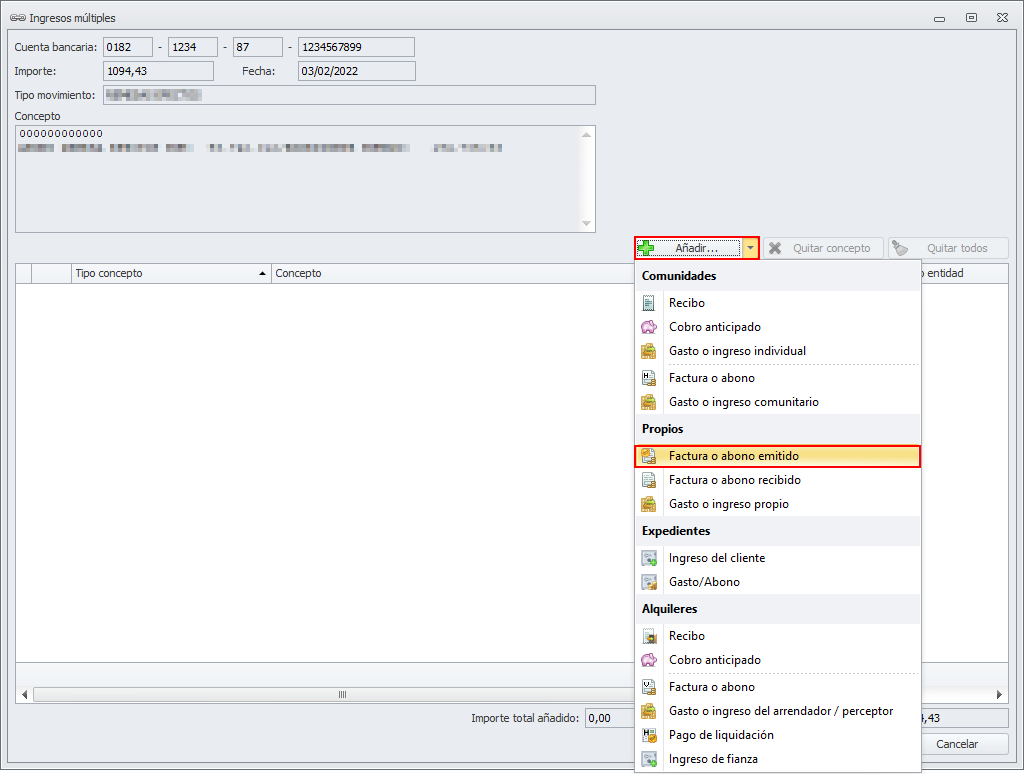1024x774 pixels.
Task: Click the Quitar concepto button
Action: [823, 248]
